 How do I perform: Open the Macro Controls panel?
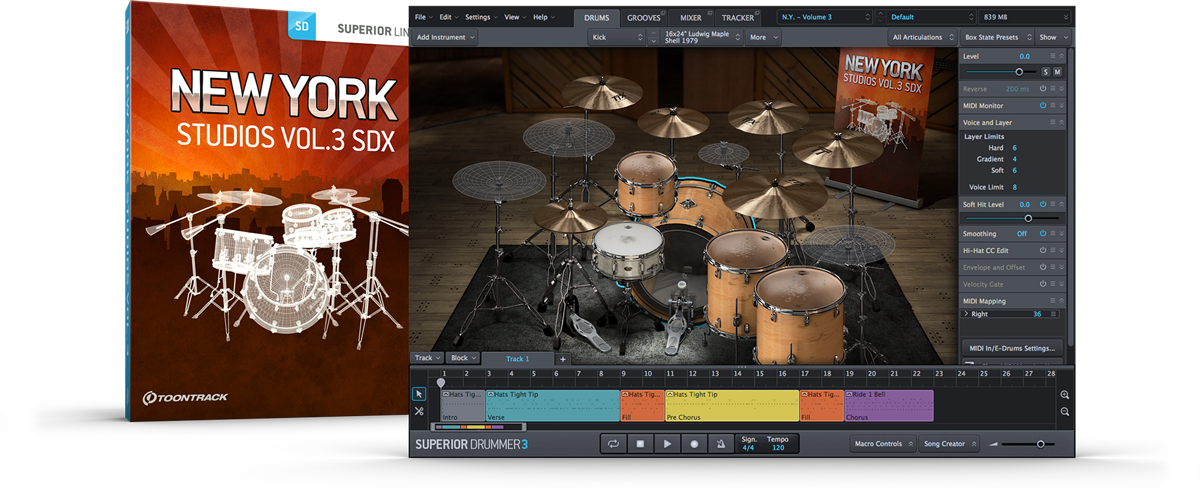point(883,444)
